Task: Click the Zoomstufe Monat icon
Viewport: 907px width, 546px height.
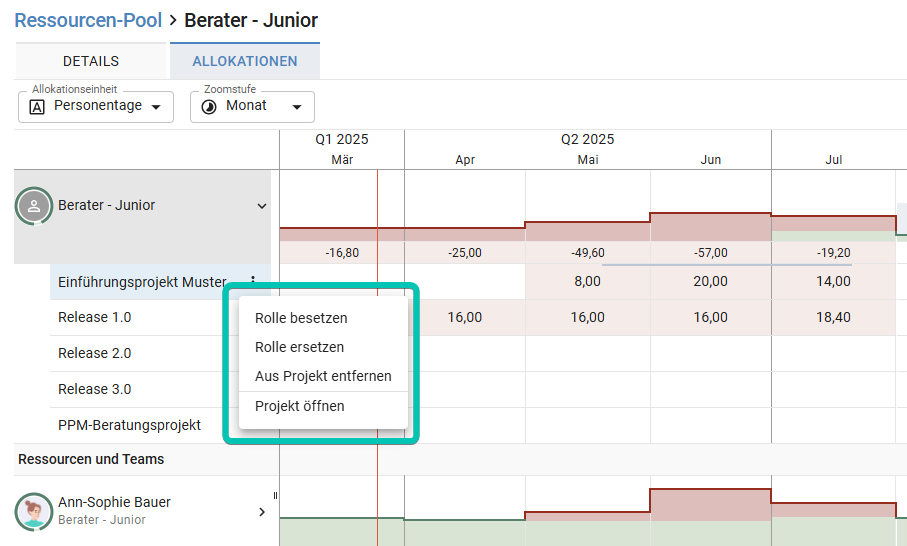Action: (209, 106)
